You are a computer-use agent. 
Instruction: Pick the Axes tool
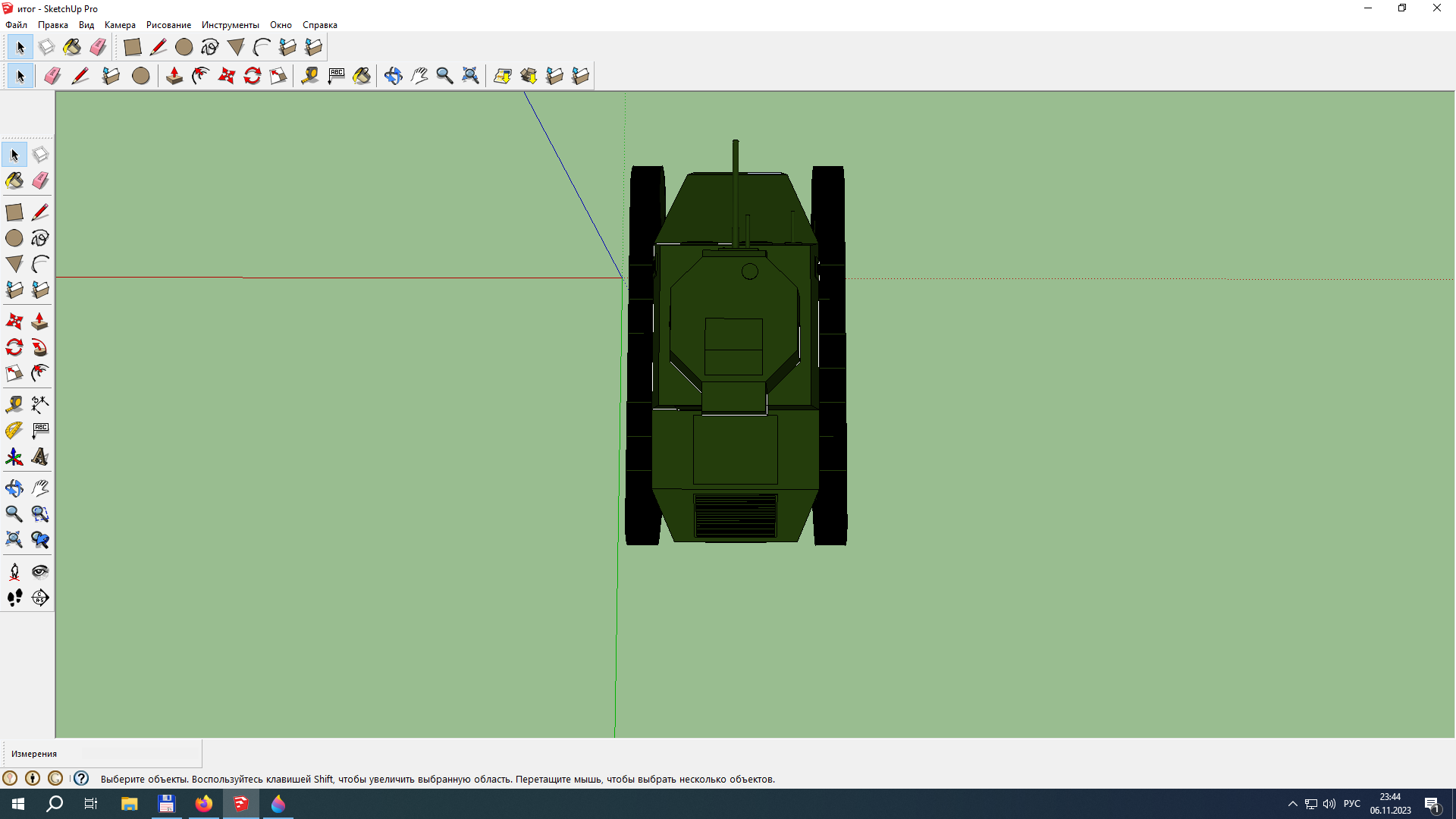(x=14, y=457)
